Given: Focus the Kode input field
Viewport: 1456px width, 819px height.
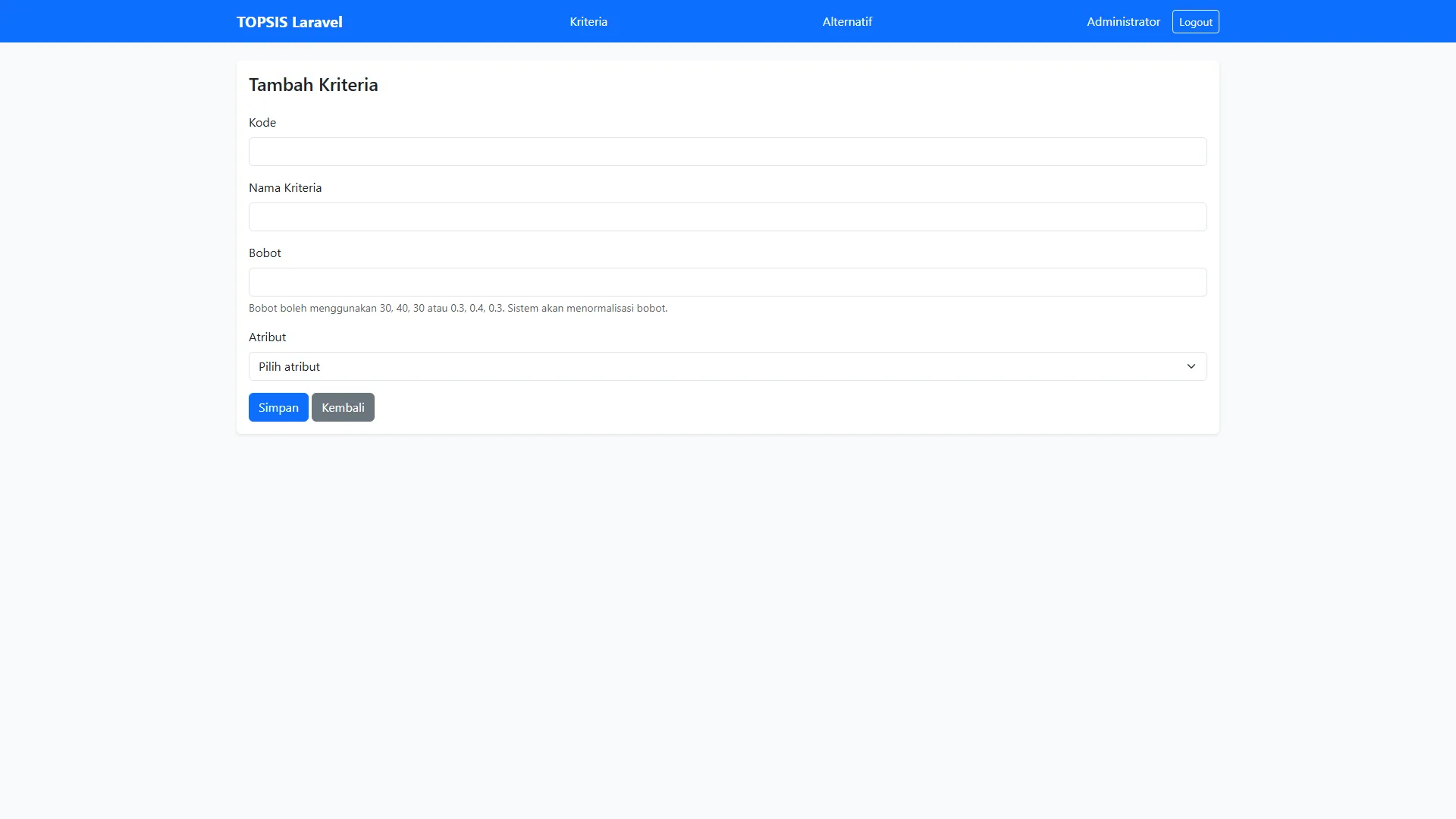Looking at the screenshot, I should 727,152.
